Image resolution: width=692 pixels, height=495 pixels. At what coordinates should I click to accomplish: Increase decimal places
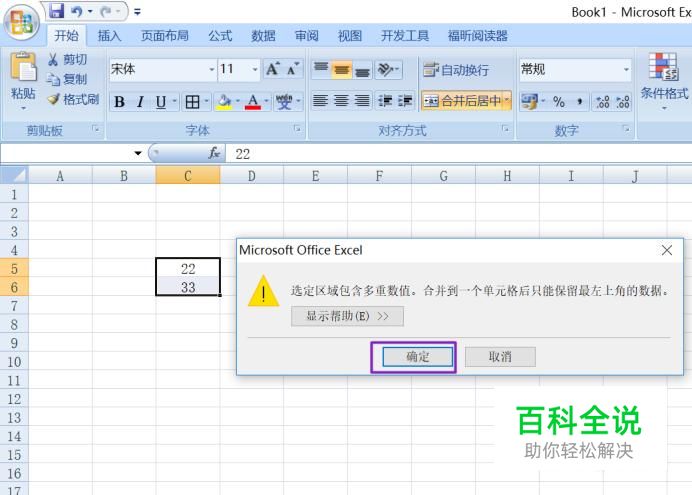click(x=602, y=102)
